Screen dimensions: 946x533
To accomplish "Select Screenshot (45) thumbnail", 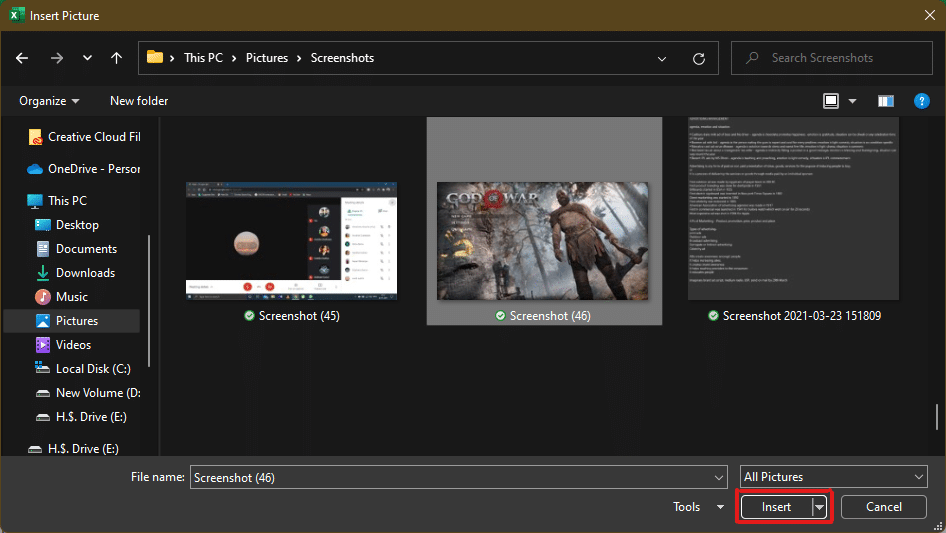I will [291, 241].
